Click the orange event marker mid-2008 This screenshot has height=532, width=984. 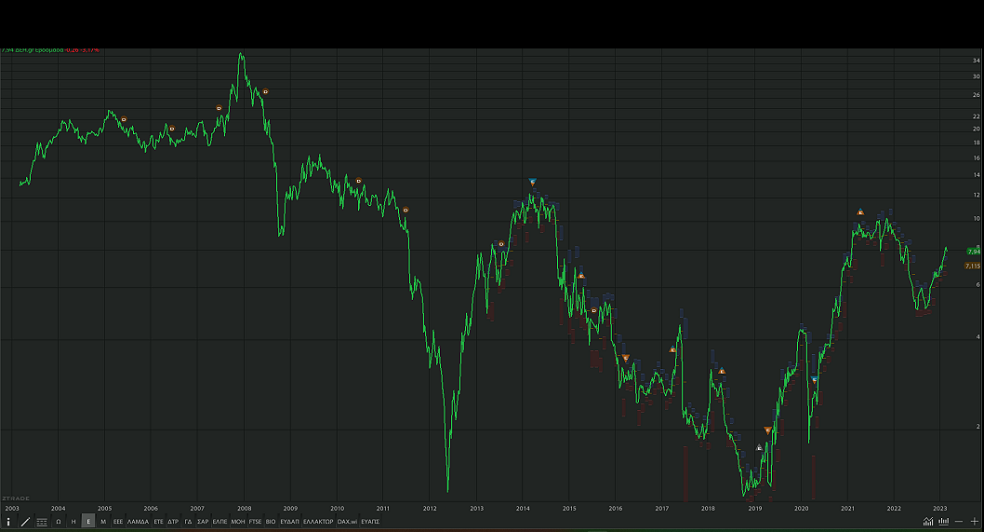coord(265,92)
